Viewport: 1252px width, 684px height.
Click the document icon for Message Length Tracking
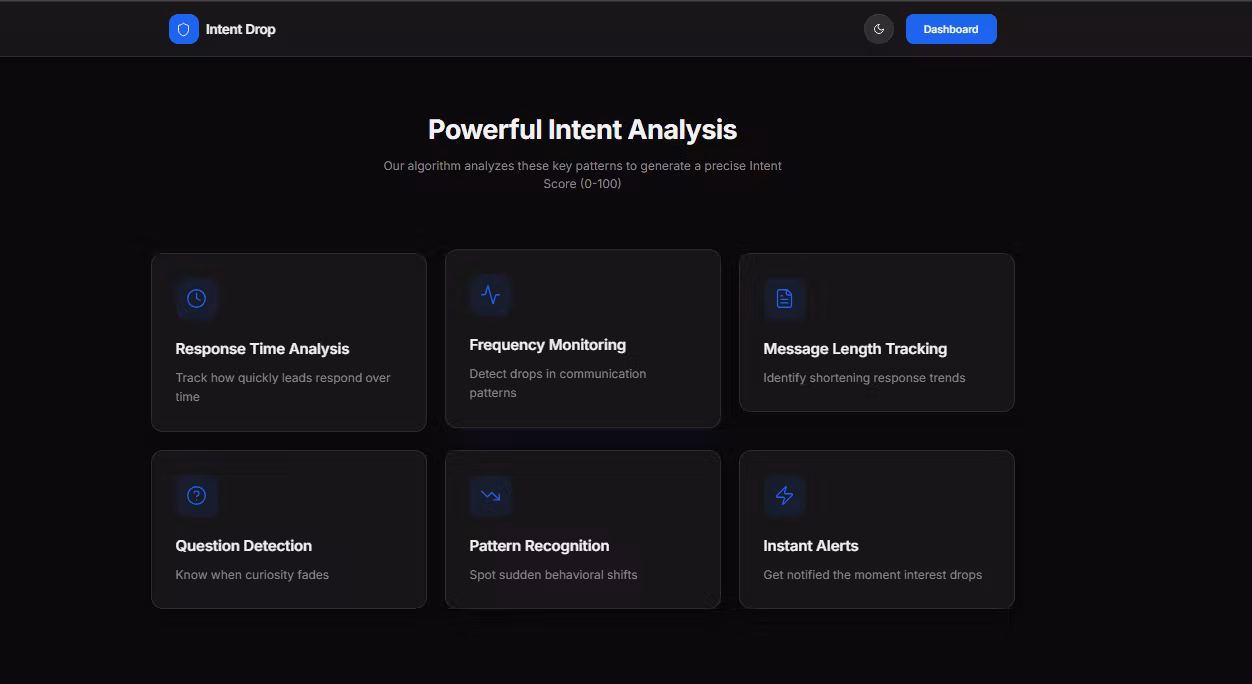click(x=784, y=298)
